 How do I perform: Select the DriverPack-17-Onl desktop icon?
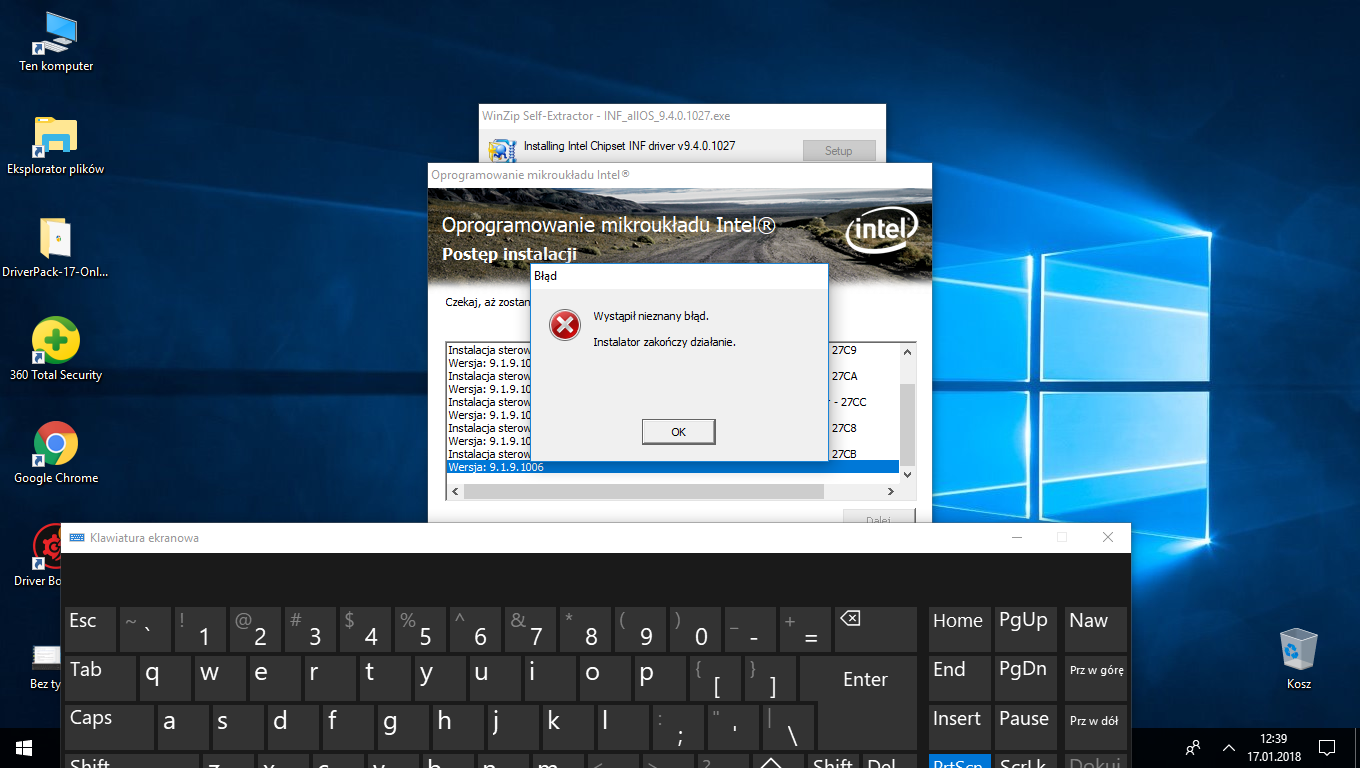(56, 249)
